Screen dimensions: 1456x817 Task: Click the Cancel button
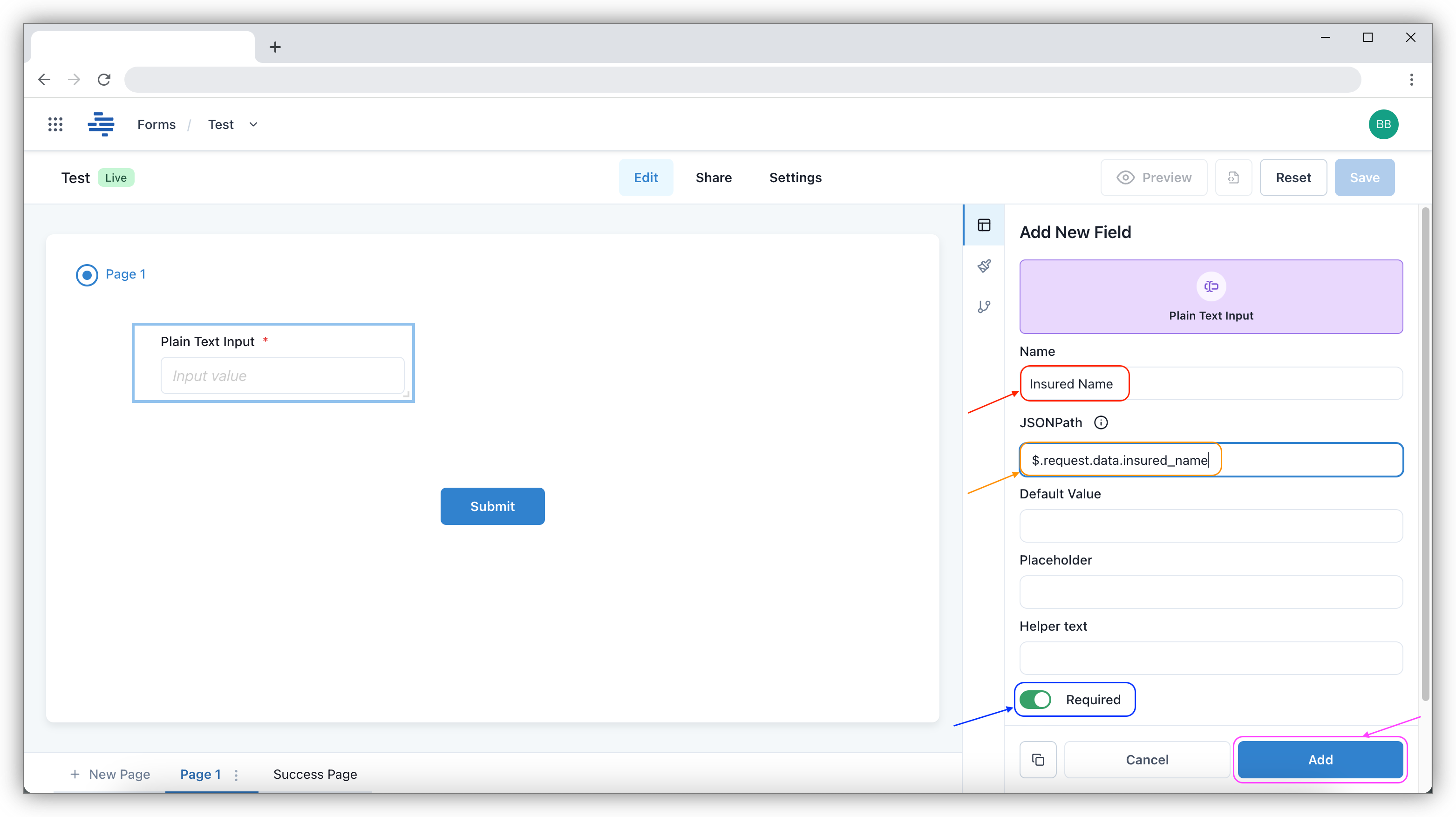point(1147,759)
